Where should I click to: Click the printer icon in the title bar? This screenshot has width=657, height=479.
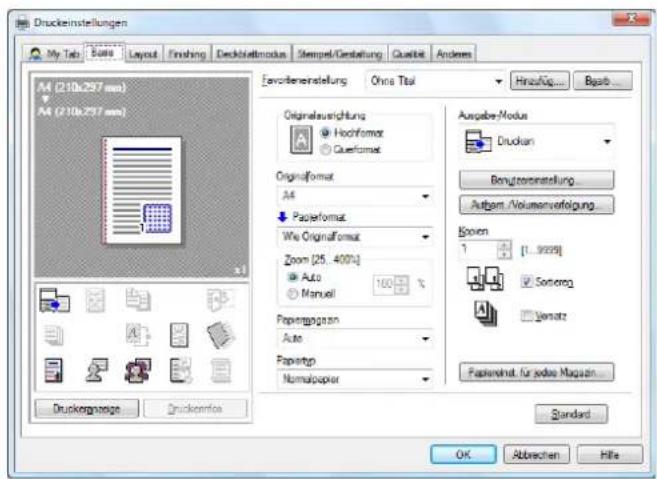pyautogui.click(x=22, y=23)
